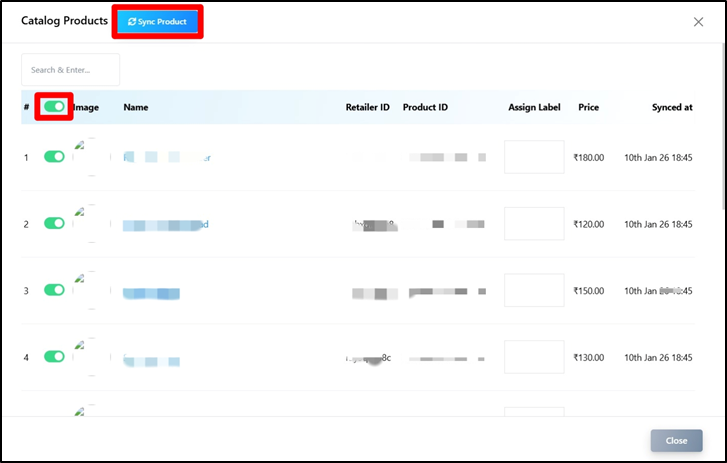Open Assign Label box for row 1

click(x=534, y=157)
